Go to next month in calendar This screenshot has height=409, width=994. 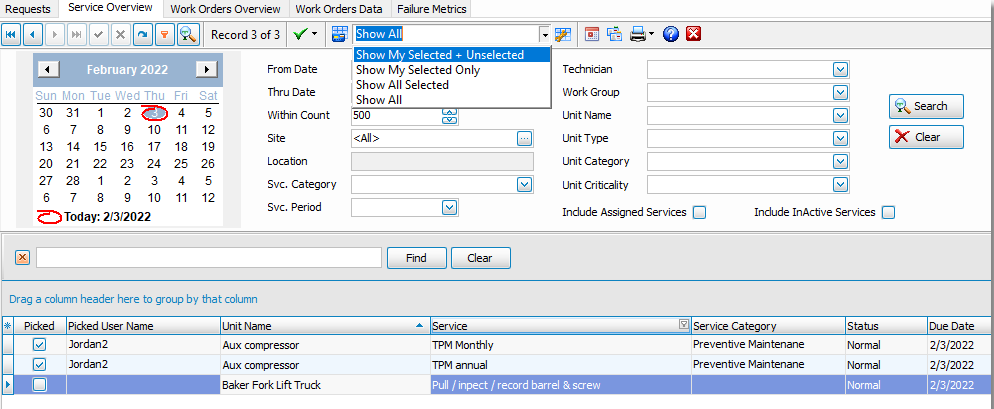pyautogui.click(x=207, y=69)
